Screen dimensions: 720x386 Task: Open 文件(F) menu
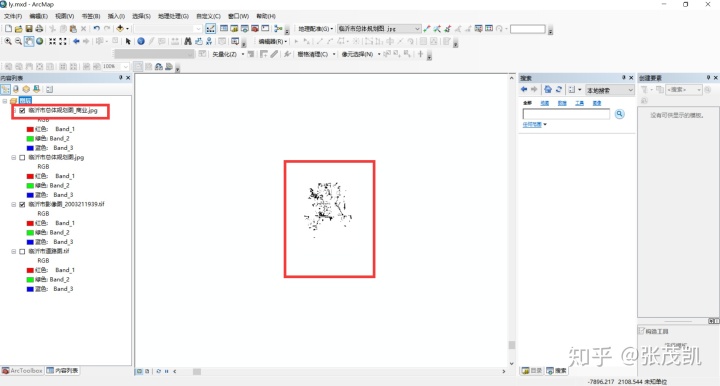(x=13, y=16)
